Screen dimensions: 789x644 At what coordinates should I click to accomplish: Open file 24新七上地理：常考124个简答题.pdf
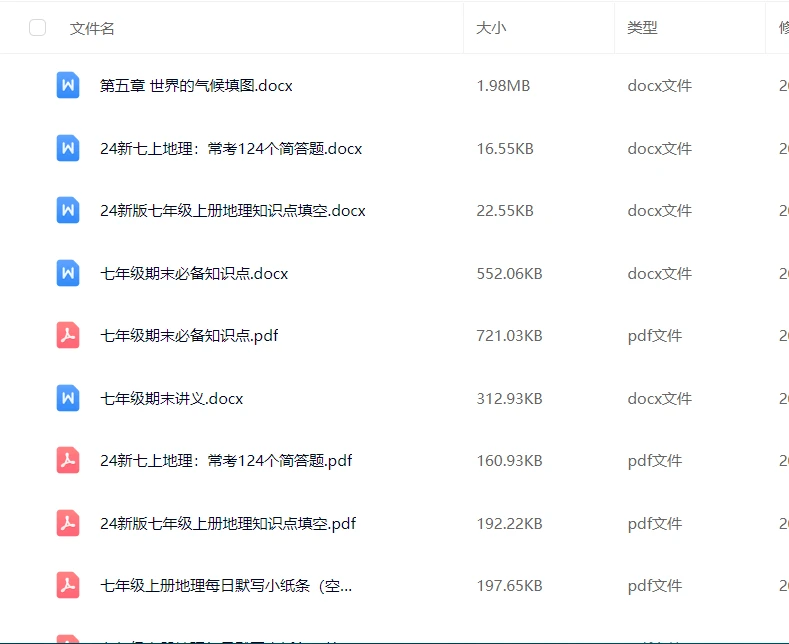226,461
